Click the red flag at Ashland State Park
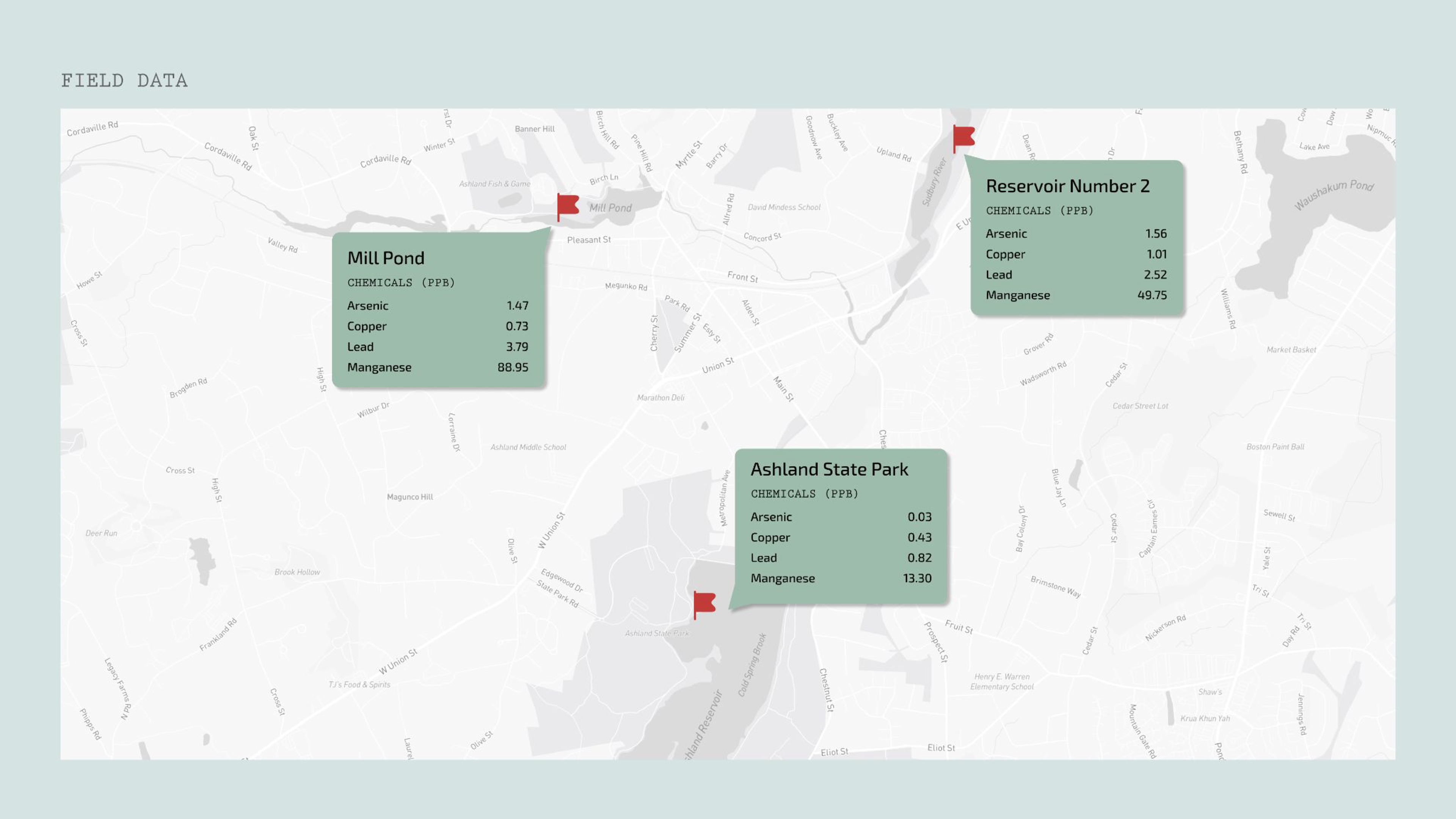 pos(704,604)
